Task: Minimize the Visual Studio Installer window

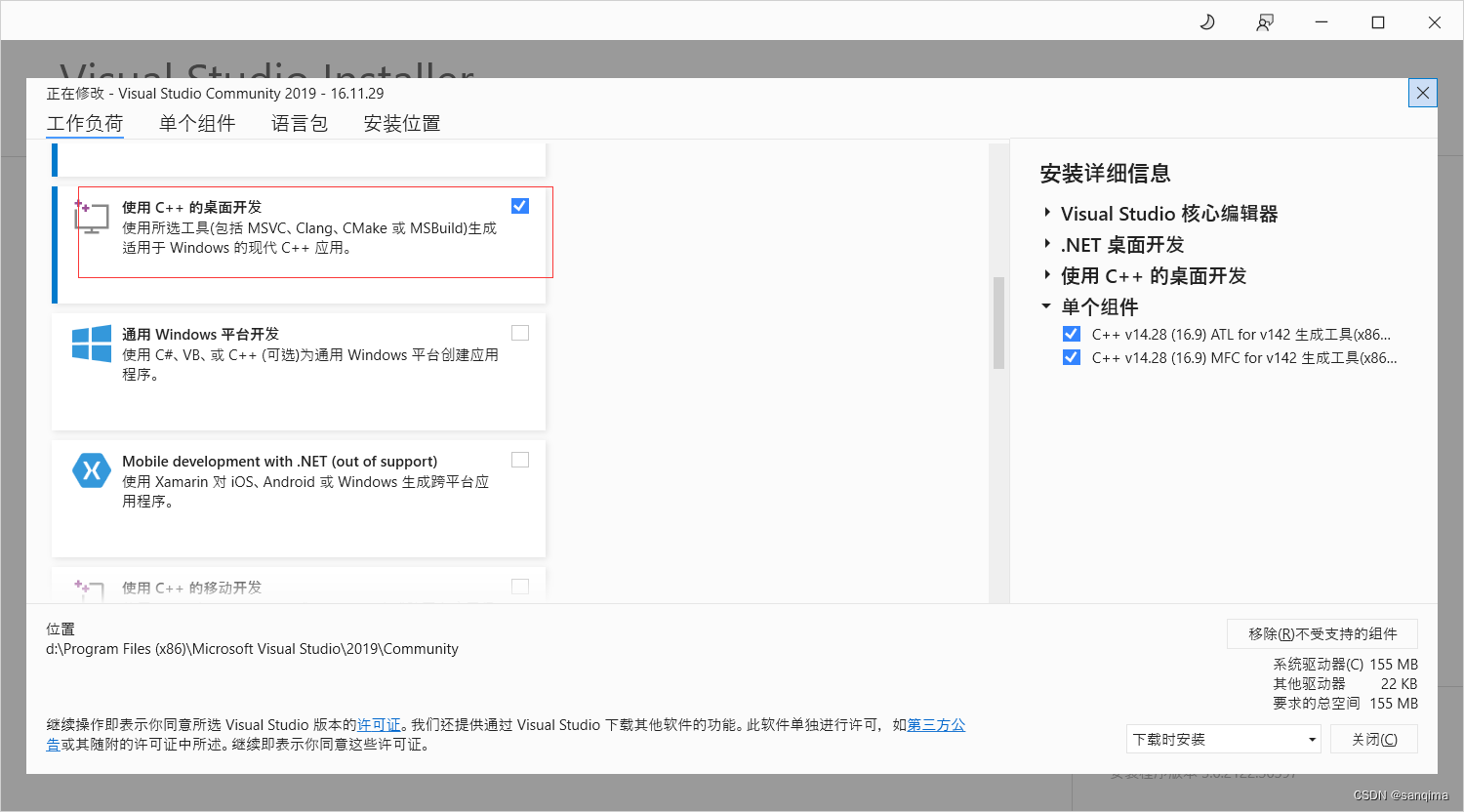Action: (x=1322, y=21)
